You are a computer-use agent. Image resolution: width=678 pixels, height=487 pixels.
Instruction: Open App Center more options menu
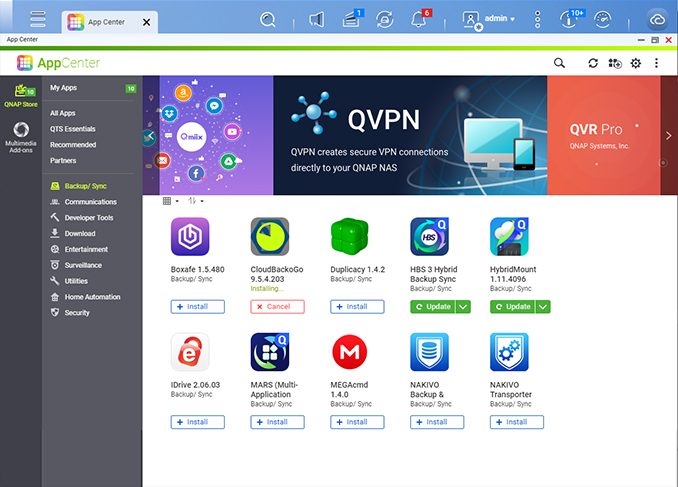[656, 63]
